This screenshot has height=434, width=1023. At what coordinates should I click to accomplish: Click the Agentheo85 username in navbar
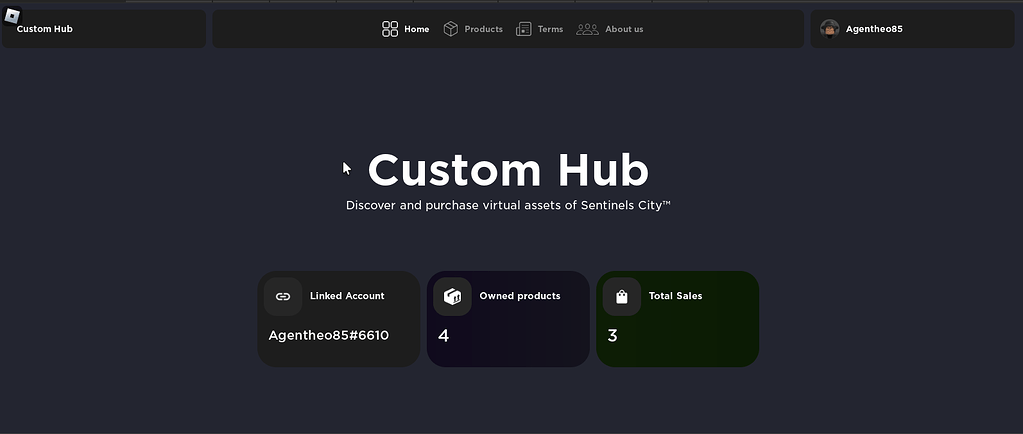874,29
